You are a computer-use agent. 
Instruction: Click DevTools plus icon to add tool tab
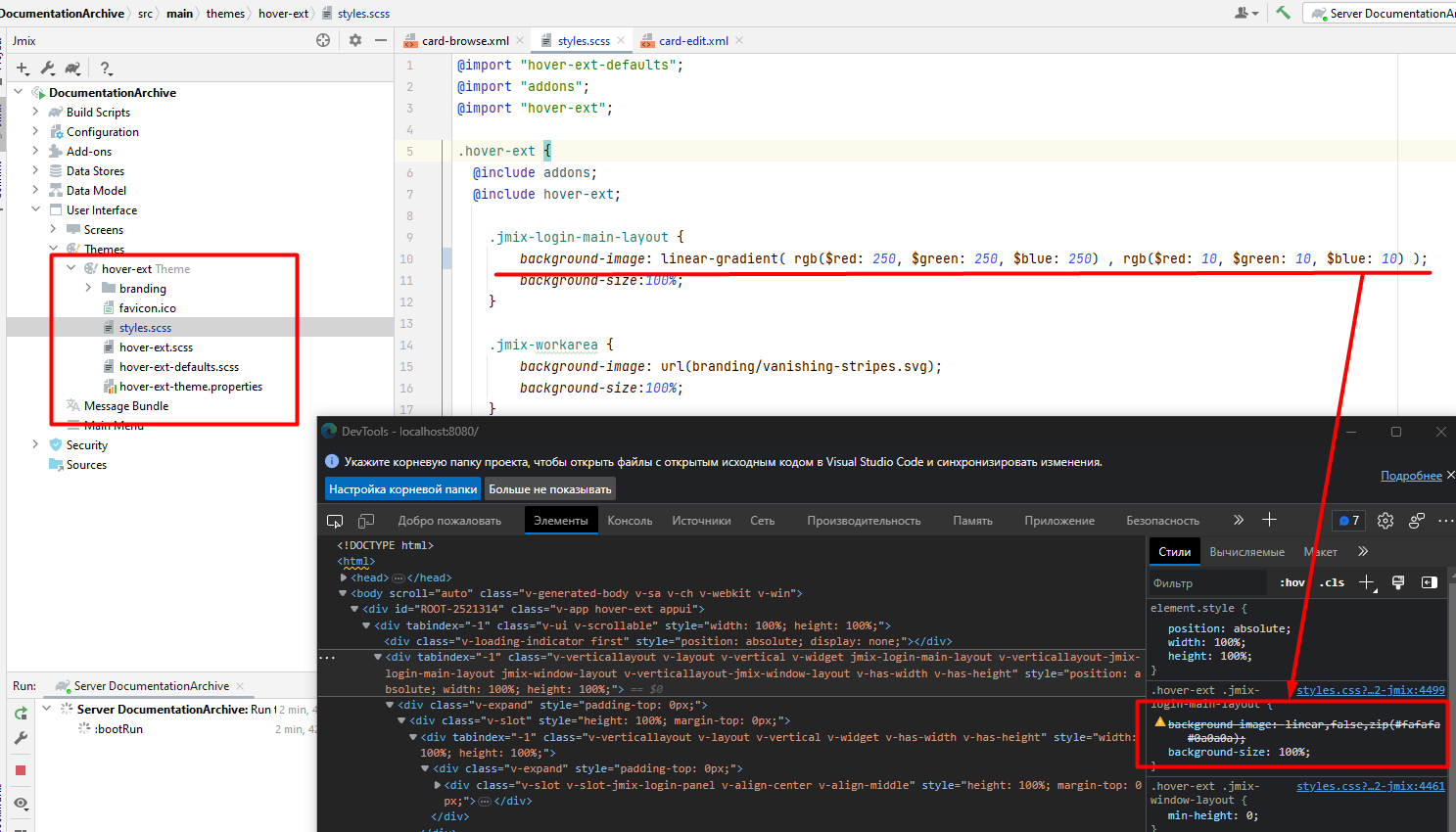pyautogui.click(x=1269, y=520)
